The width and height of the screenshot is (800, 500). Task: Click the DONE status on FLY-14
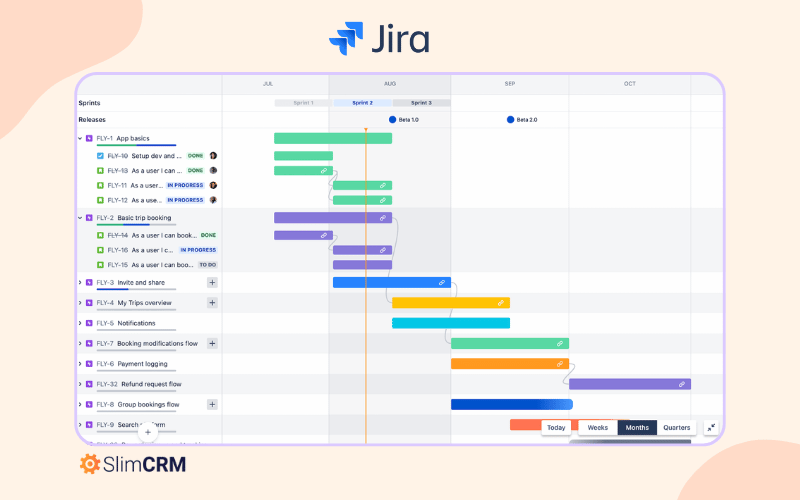(x=208, y=235)
